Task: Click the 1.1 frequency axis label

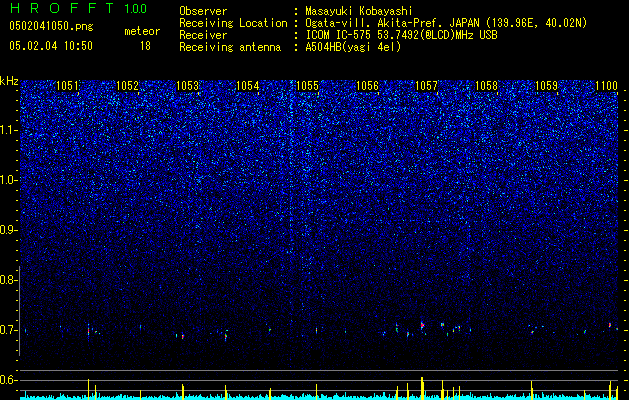Action: coord(8,130)
